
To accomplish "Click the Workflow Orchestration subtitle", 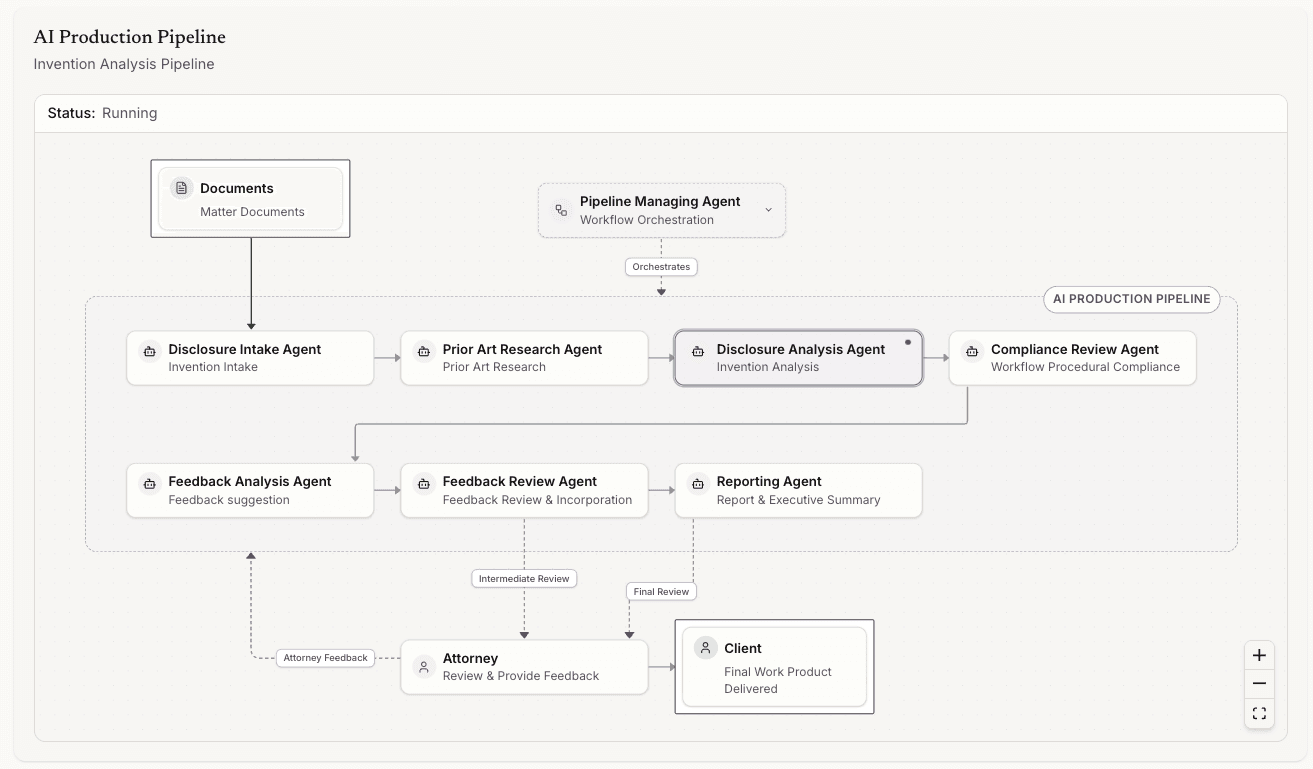I will tap(647, 220).
